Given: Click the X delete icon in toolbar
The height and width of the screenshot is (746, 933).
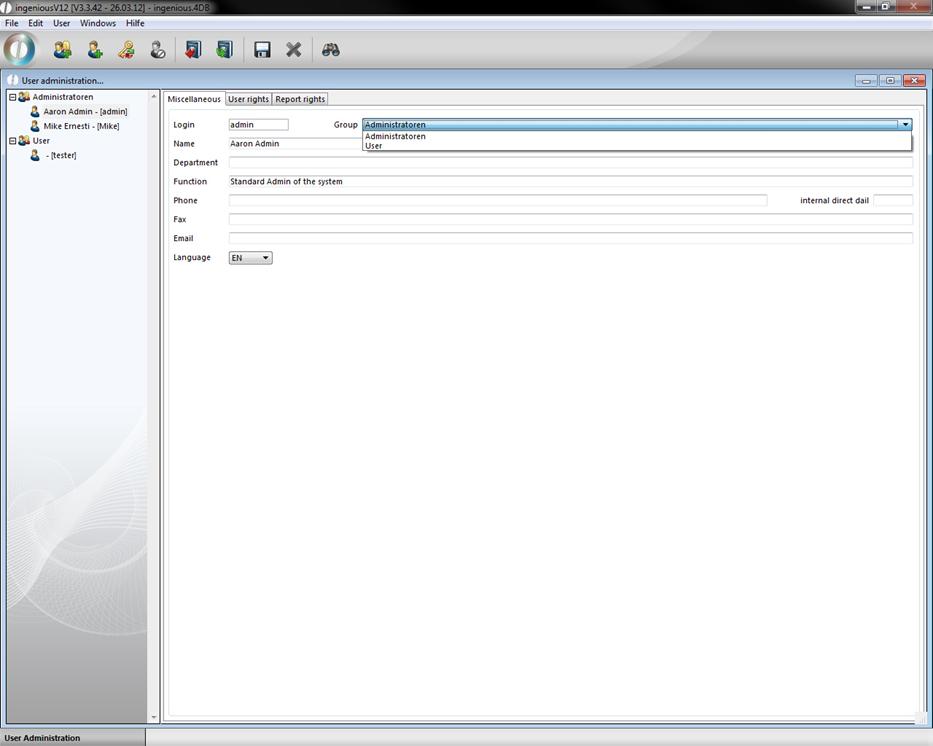Looking at the screenshot, I should pyautogui.click(x=294, y=50).
